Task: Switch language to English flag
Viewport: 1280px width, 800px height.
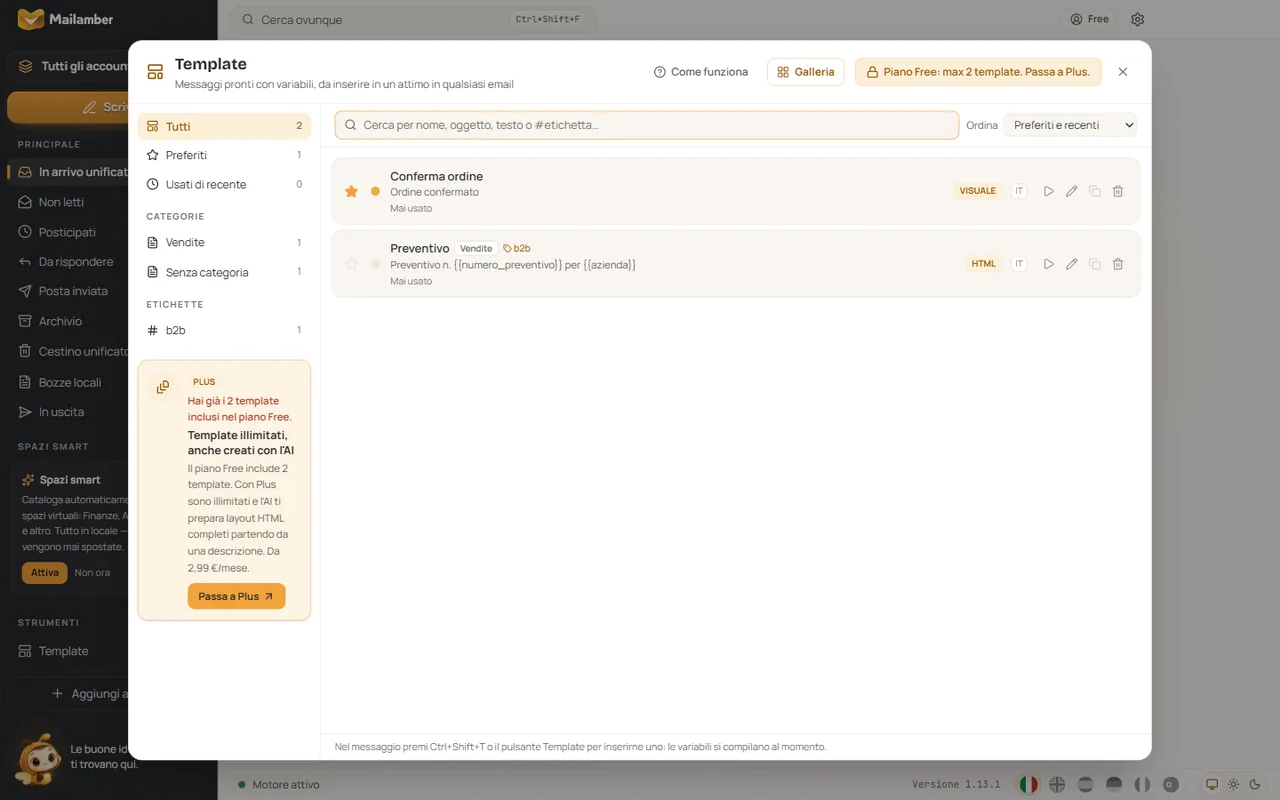Action: pos(1057,785)
